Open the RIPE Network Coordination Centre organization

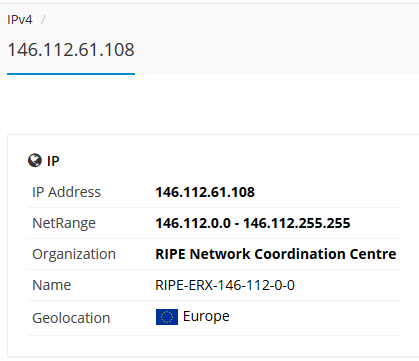[x=276, y=254]
